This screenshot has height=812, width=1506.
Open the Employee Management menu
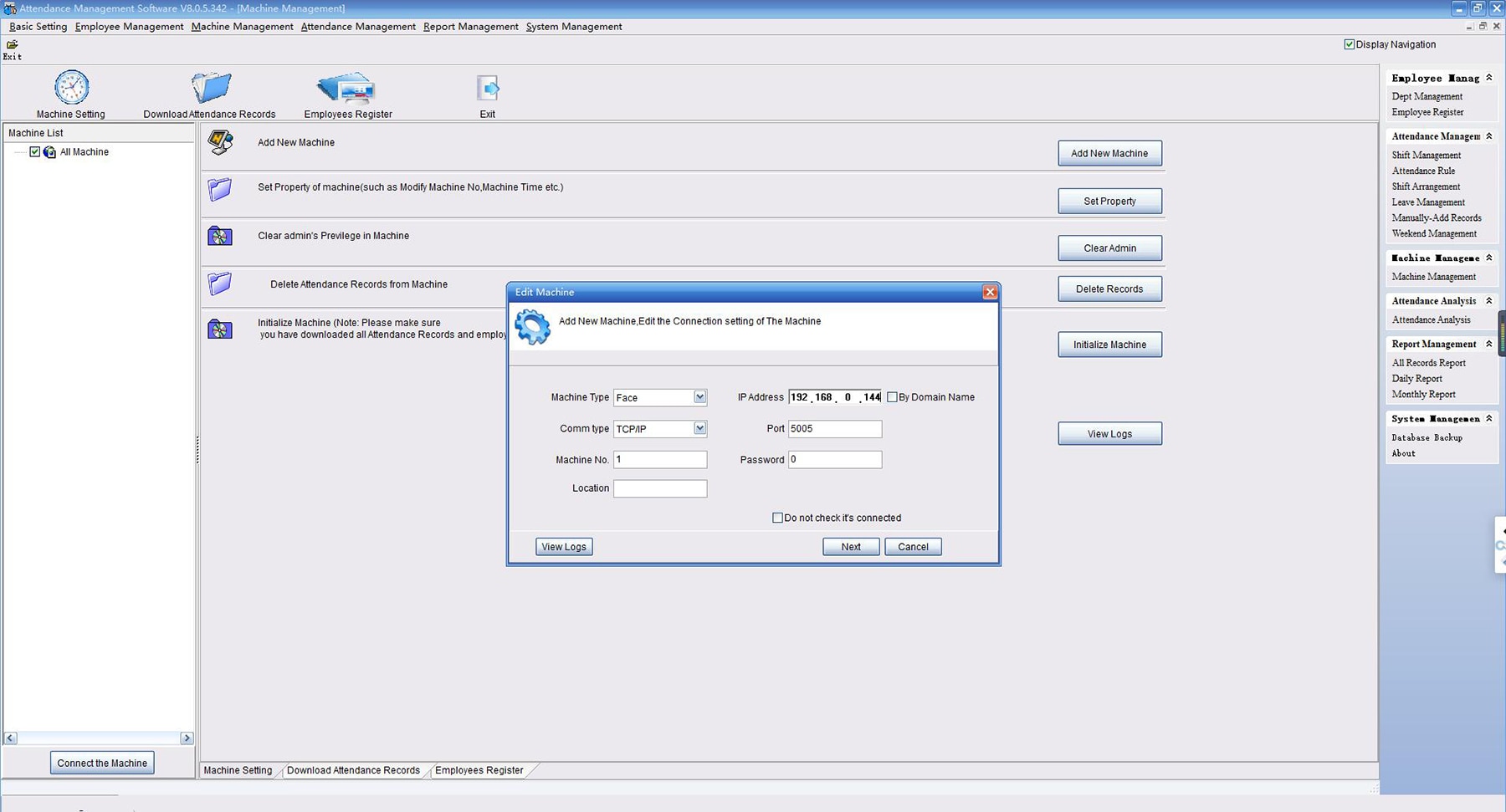coord(129,27)
